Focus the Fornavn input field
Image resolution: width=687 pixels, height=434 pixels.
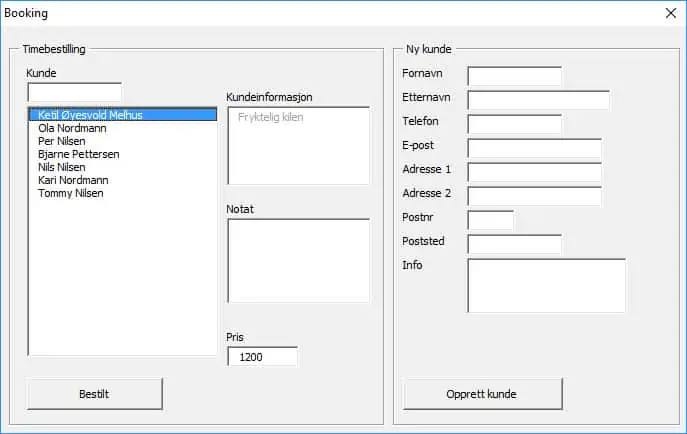[514, 76]
